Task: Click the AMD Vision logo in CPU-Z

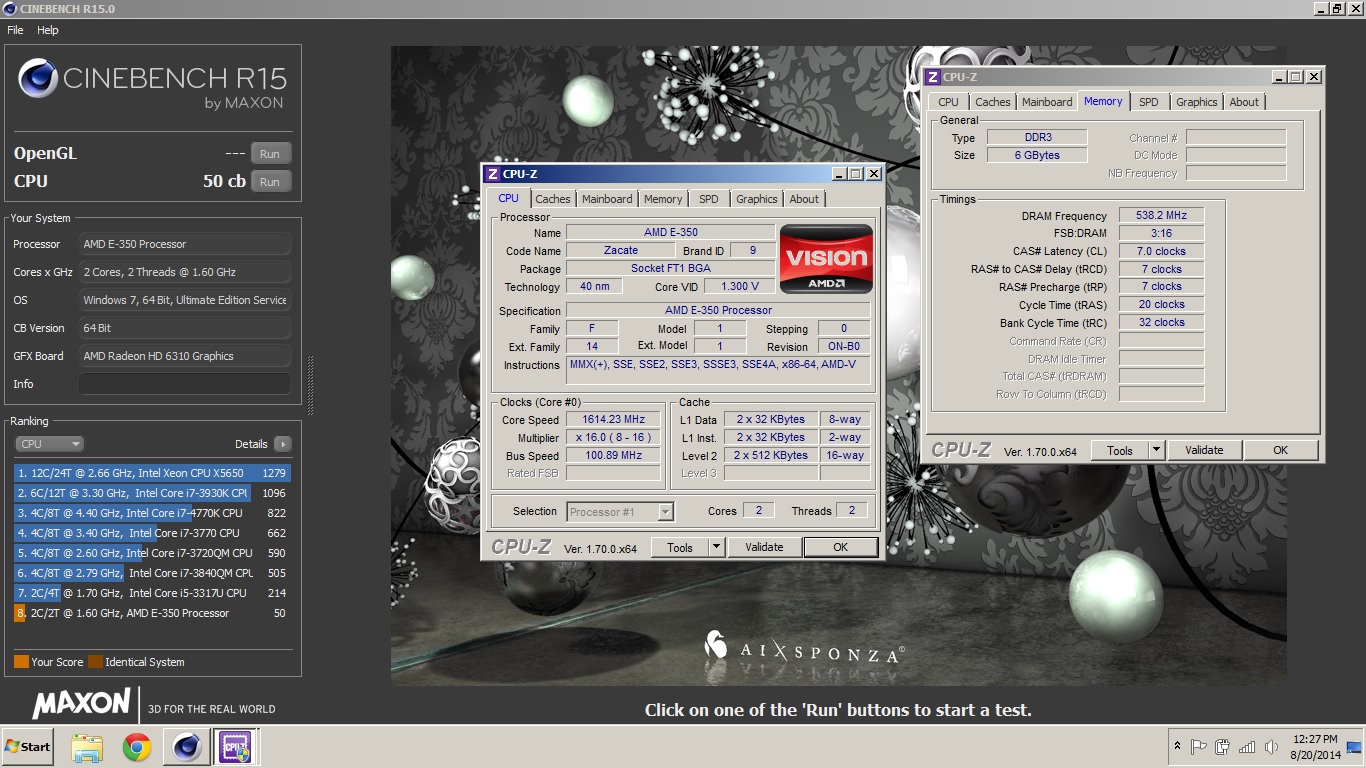Action: (827, 258)
